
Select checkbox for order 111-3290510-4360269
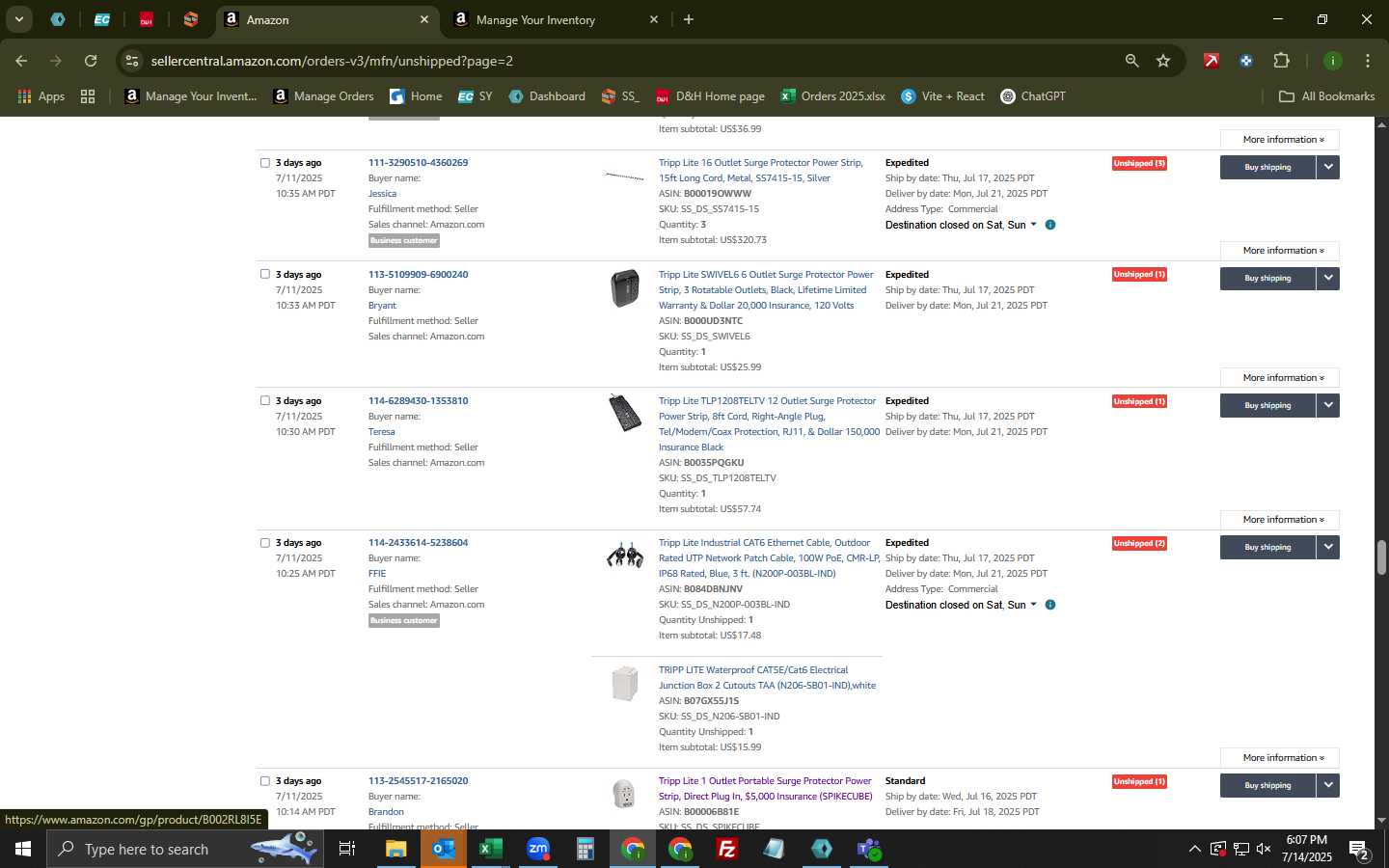tap(265, 163)
